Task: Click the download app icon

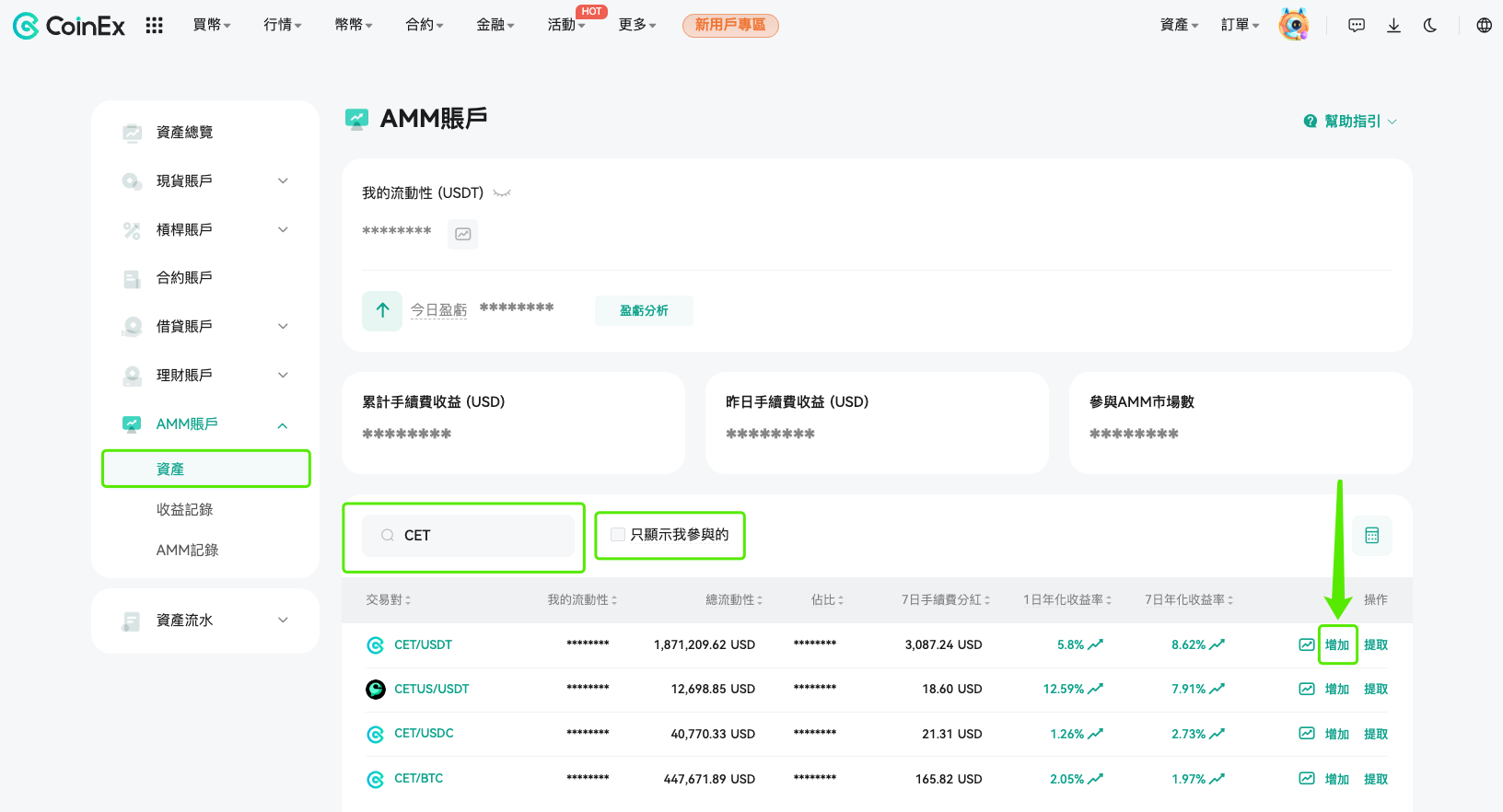Action: [1393, 26]
